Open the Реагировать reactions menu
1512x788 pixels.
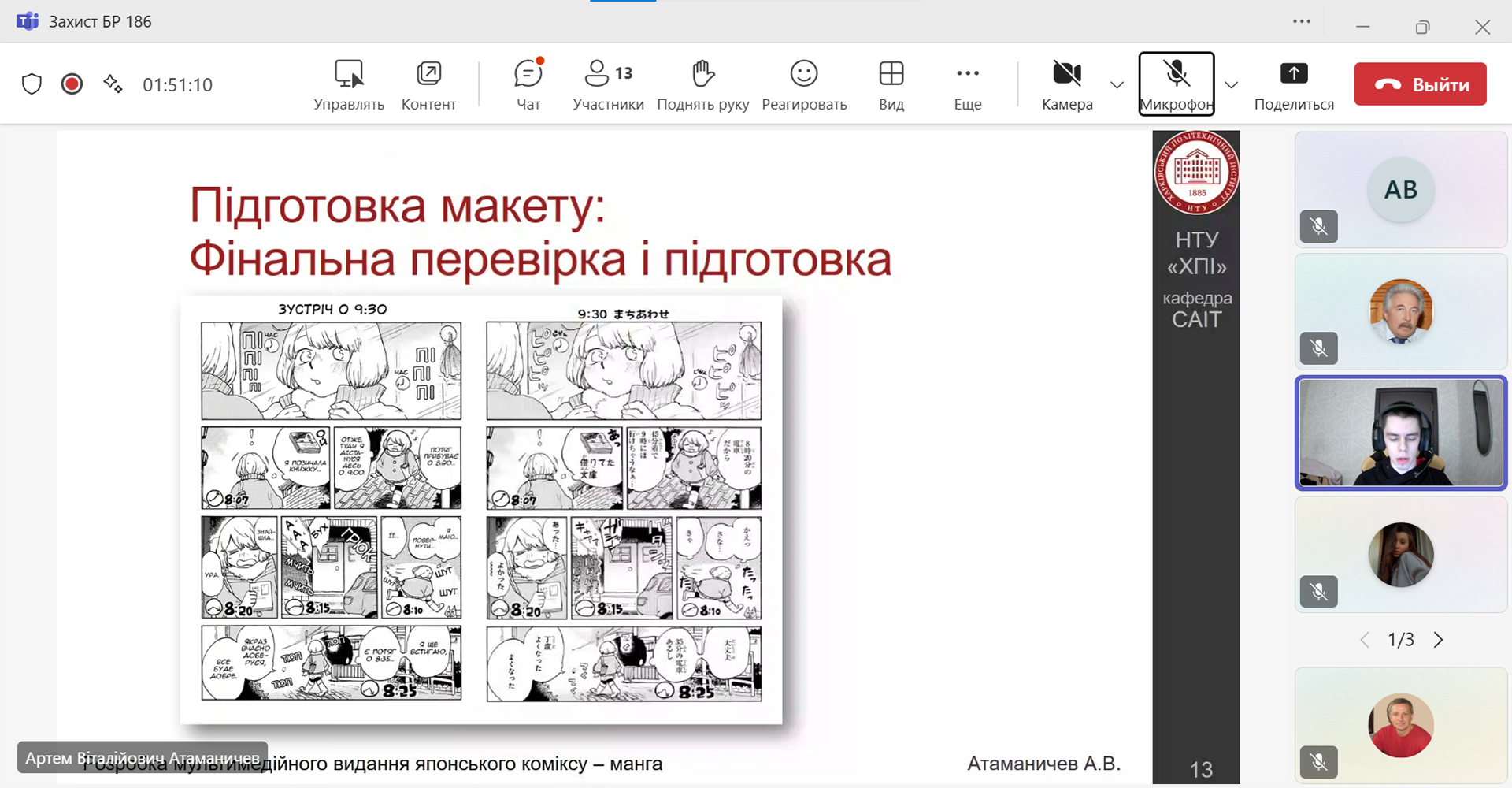[804, 84]
